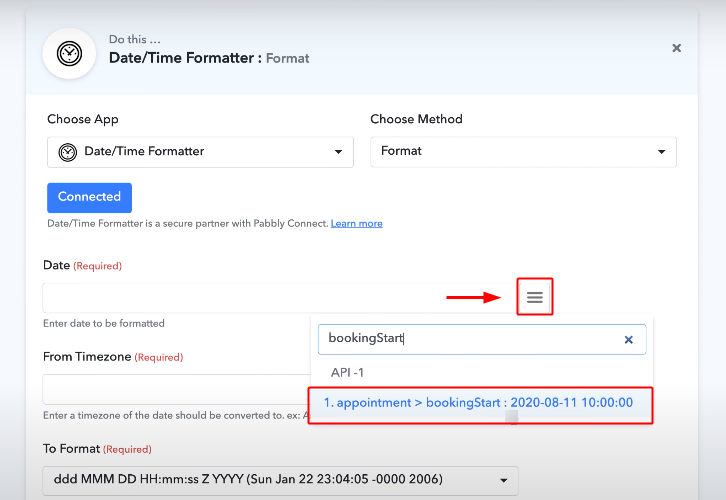This screenshot has width=726, height=500.
Task: Clear the bookingStart search text with X
Action: [x=628, y=340]
